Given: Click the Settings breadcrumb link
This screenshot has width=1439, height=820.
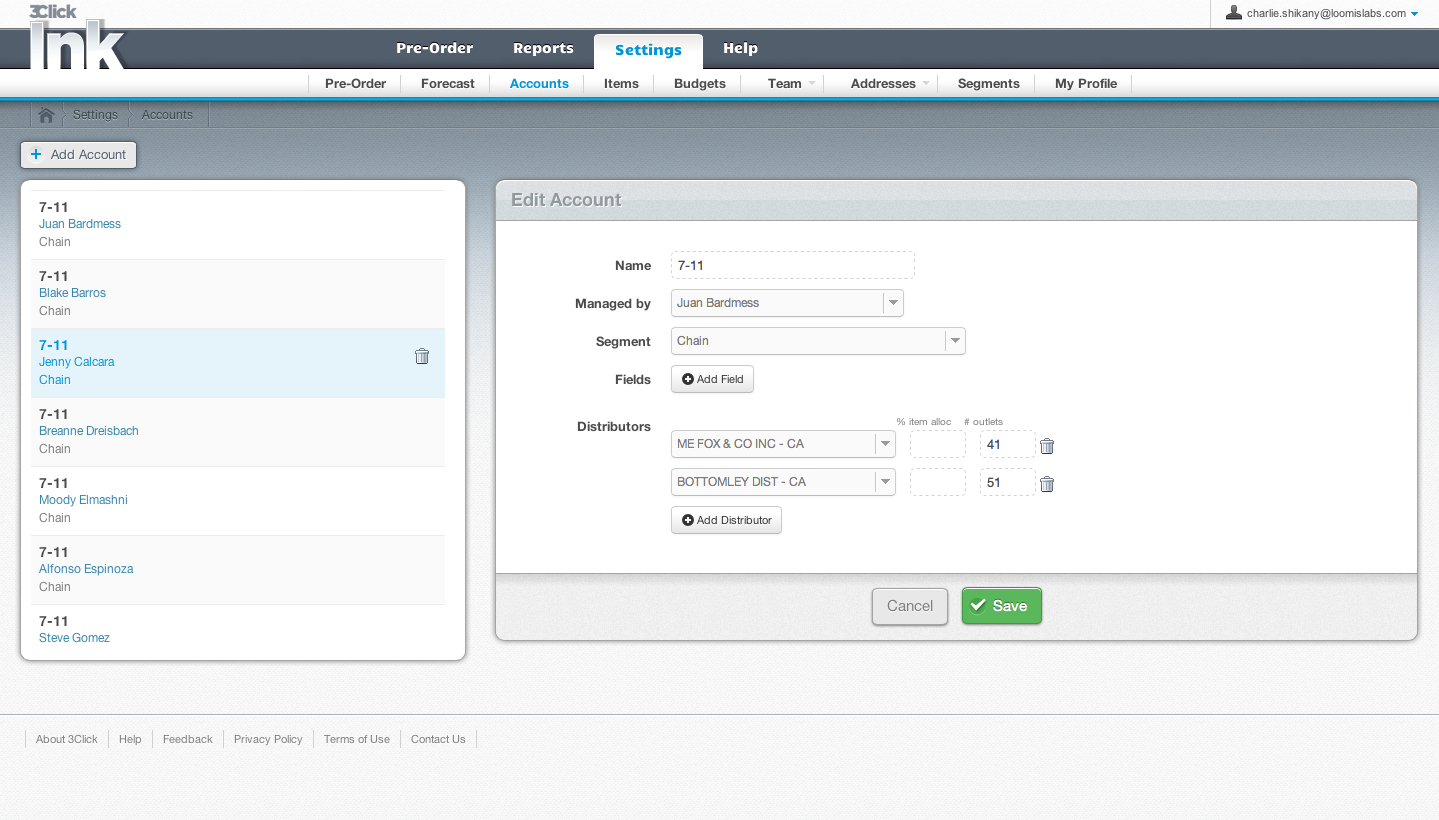Looking at the screenshot, I should click(95, 115).
